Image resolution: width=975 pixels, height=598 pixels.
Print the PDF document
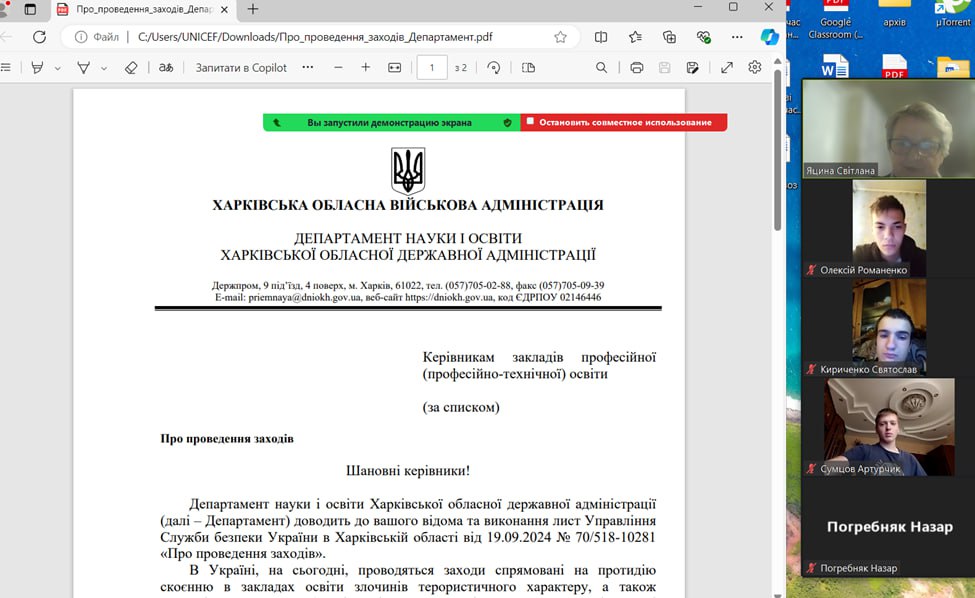point(637,68)
